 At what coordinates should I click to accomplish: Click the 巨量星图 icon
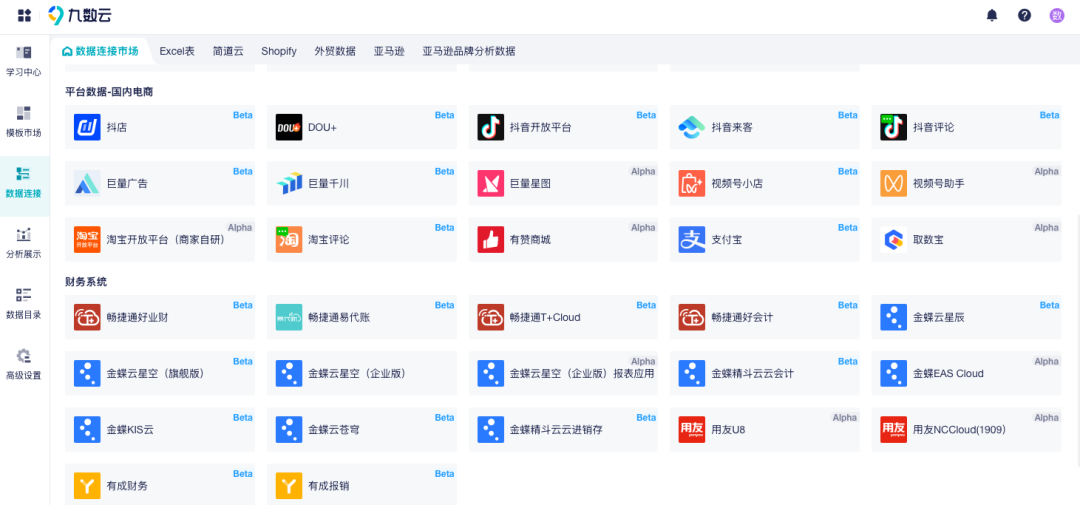490,183
